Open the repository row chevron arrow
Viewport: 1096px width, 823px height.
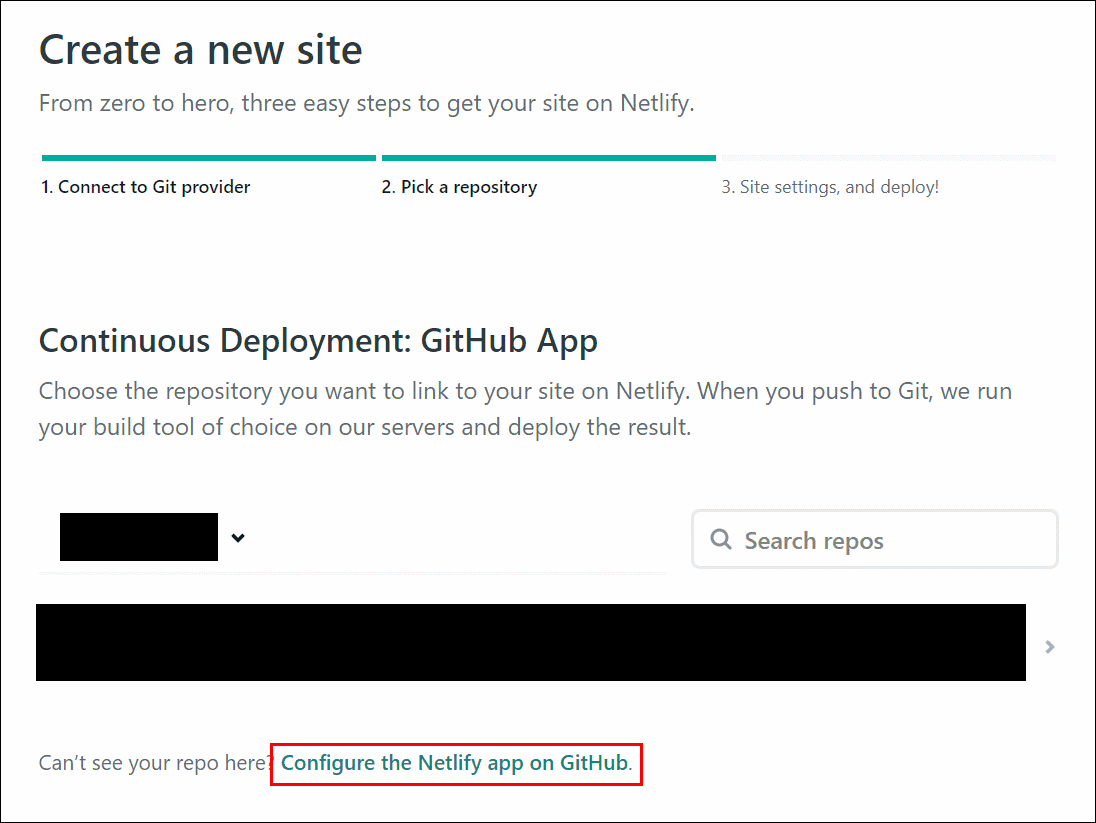point(1049,647)
